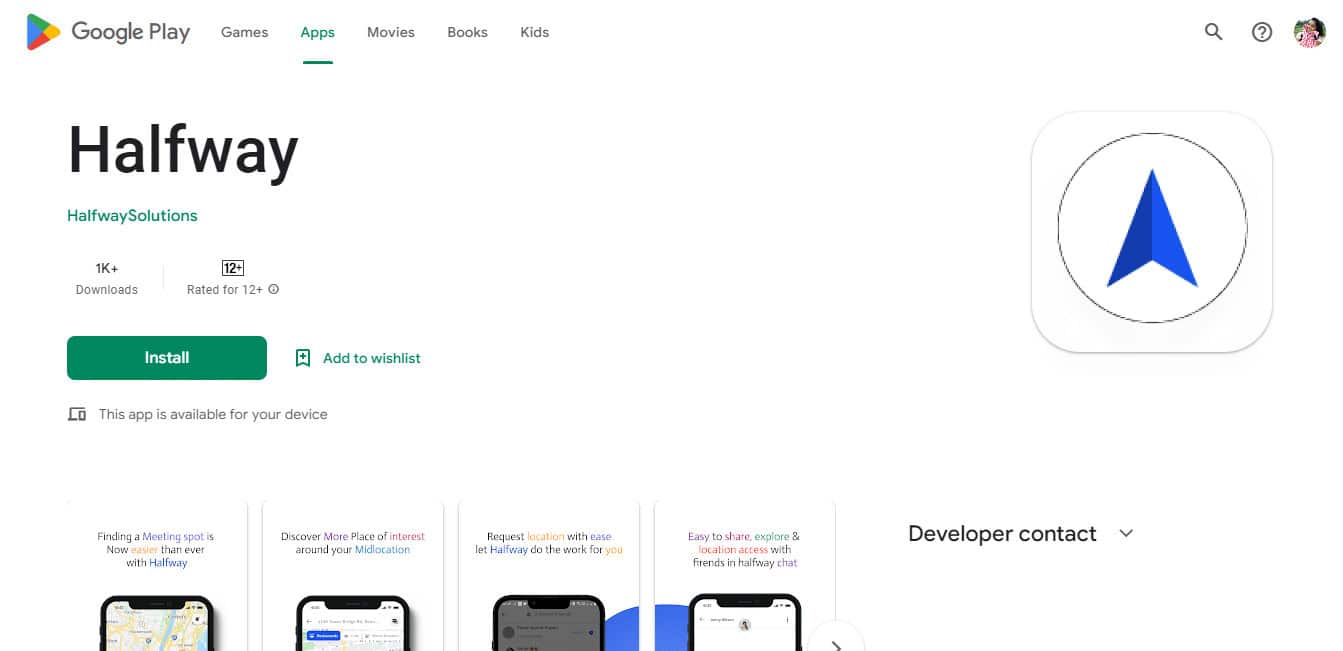Open the search icon
This screenshot has height=651, width=1343.
(1213, 32)
